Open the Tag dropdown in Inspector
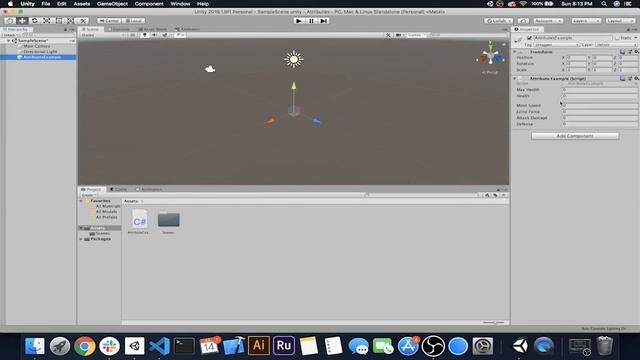The width and height of the screenshot is (640, 360). pyautogui.click(x=557, y=44)
